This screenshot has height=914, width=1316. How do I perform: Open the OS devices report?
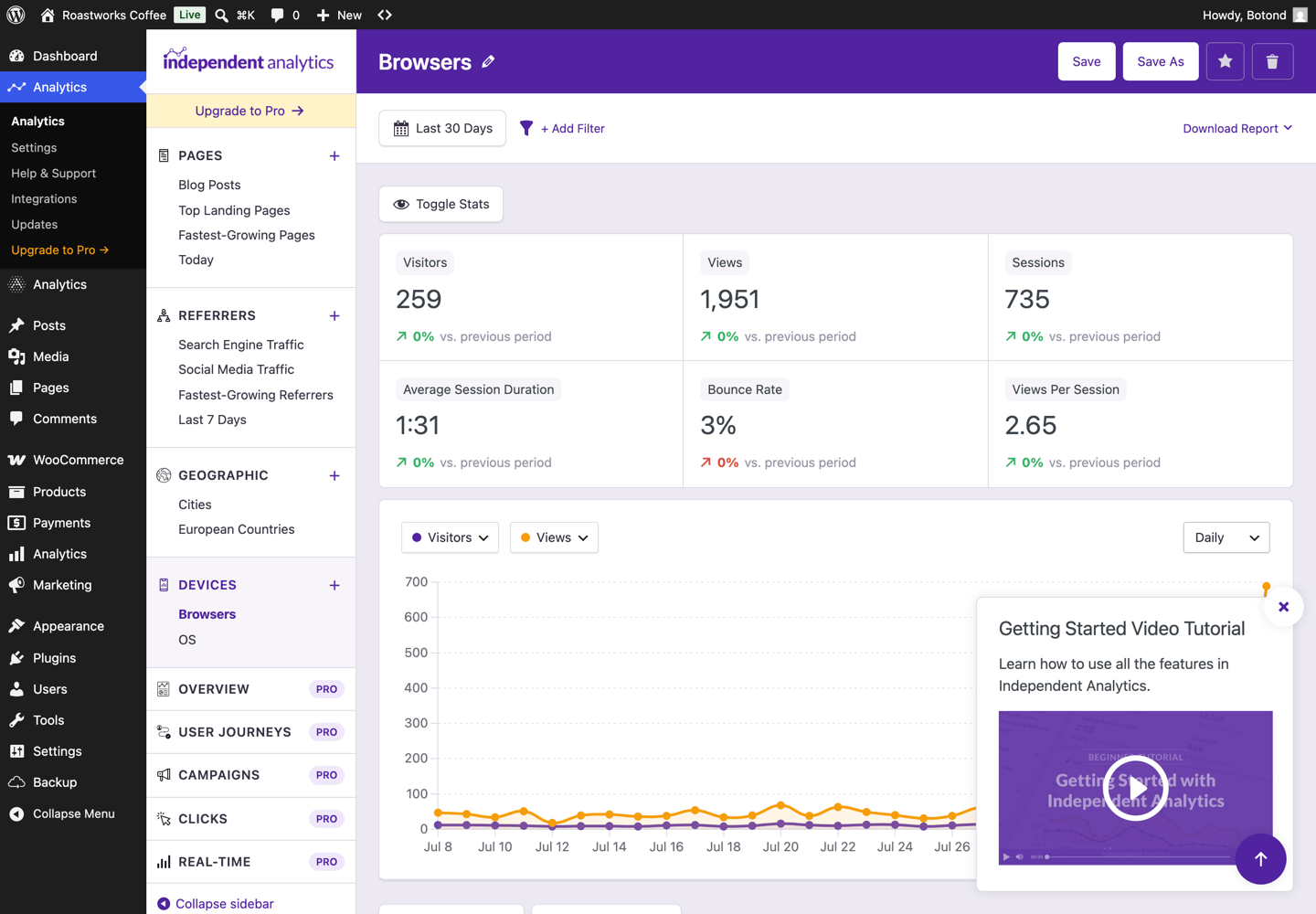pos(187,640)
